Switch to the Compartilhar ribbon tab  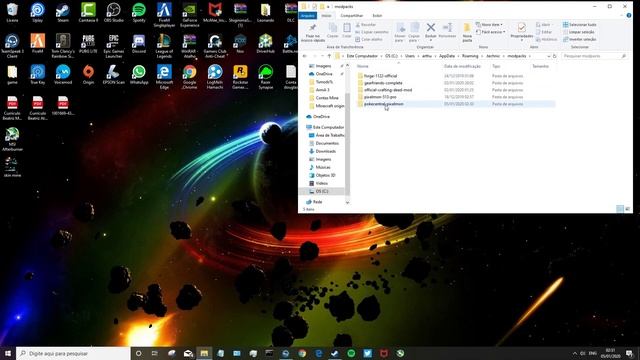tap(352, 16)
